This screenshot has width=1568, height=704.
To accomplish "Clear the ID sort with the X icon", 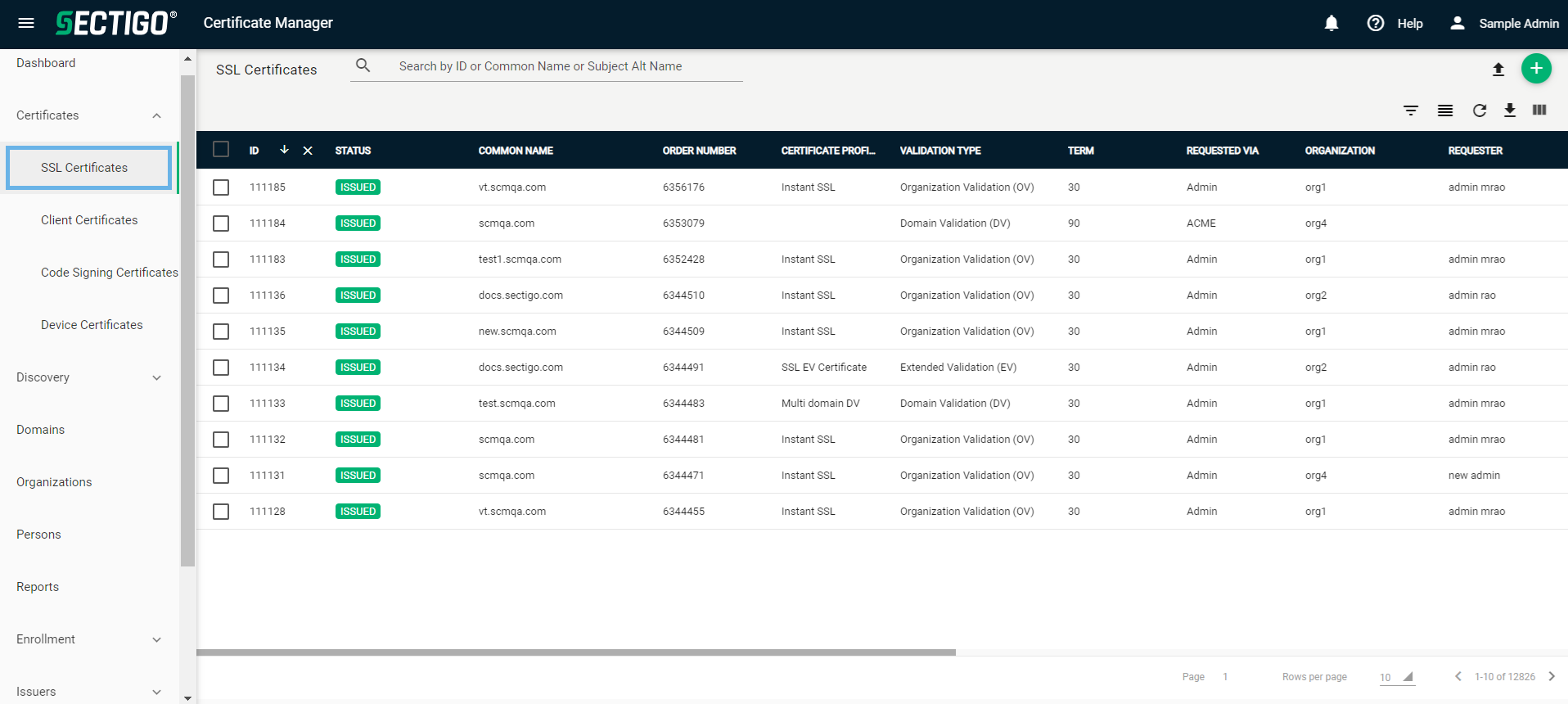I will click(x=308, y=151).
